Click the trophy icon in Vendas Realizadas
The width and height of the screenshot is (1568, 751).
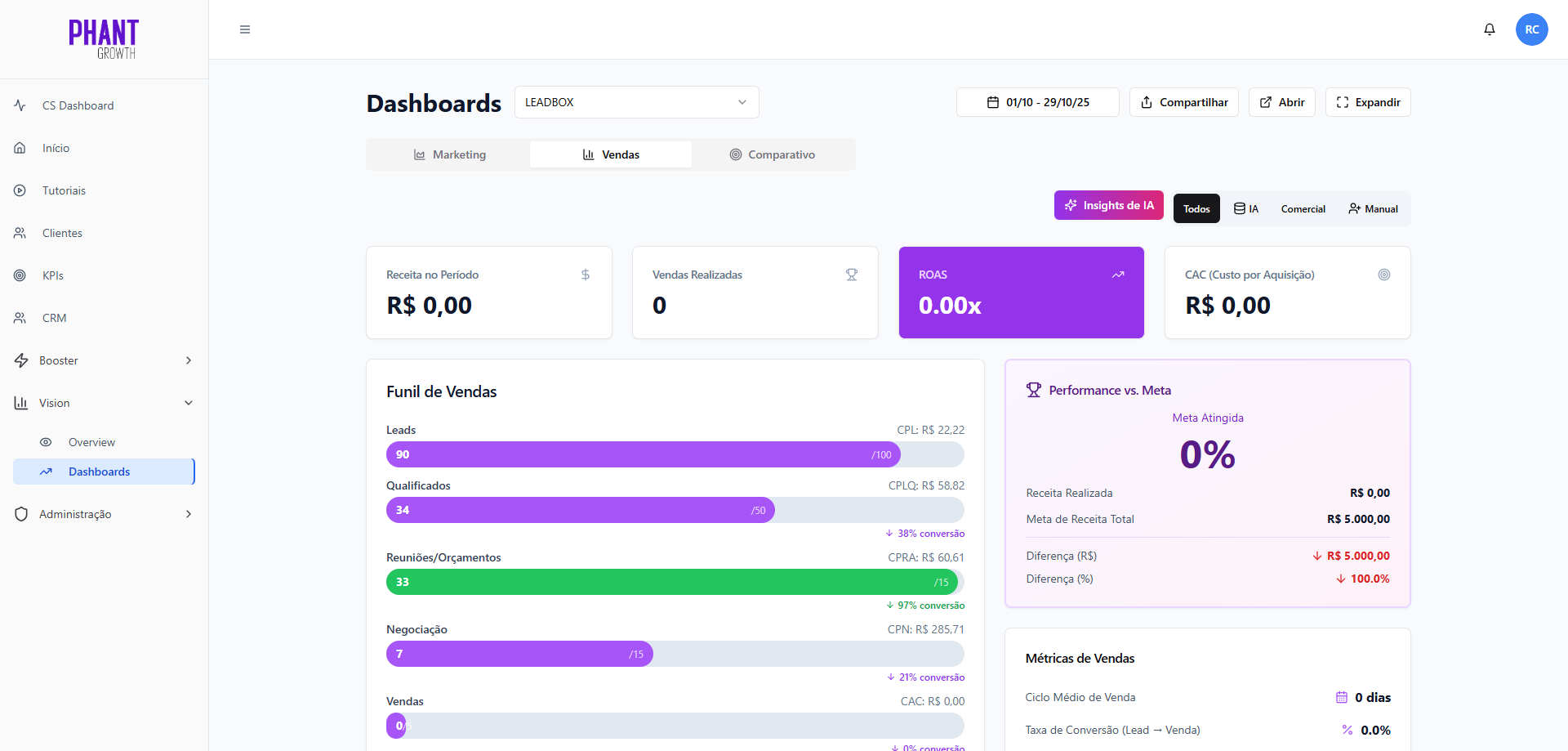[x=852, y=275]
